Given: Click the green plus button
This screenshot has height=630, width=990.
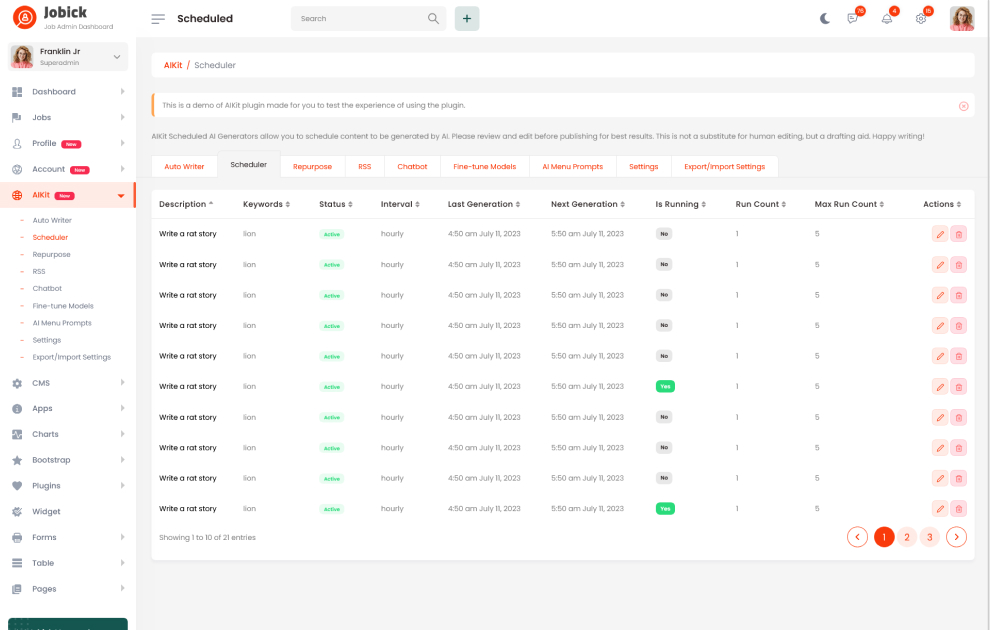Looking at the screenshot, I should [467, 18].
